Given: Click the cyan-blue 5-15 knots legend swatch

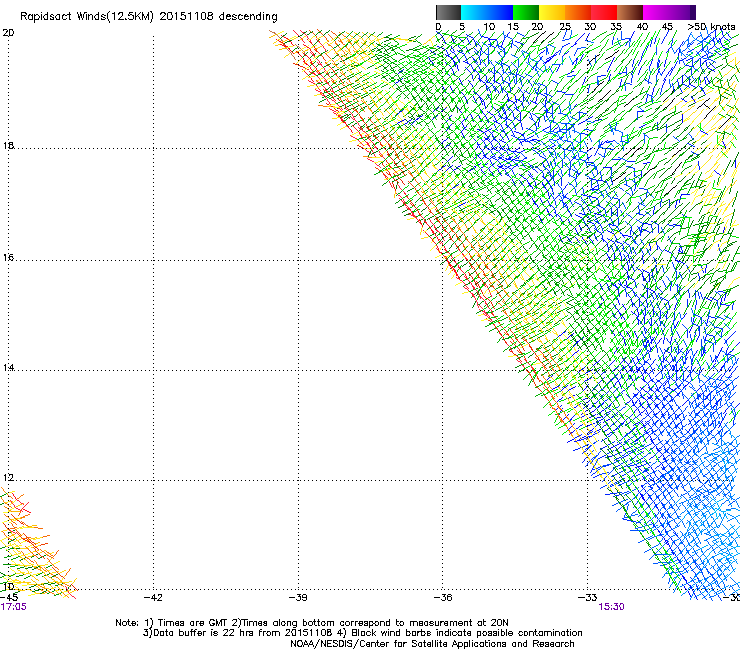Looking at the screenshot, I should click(x=487, y=12).
